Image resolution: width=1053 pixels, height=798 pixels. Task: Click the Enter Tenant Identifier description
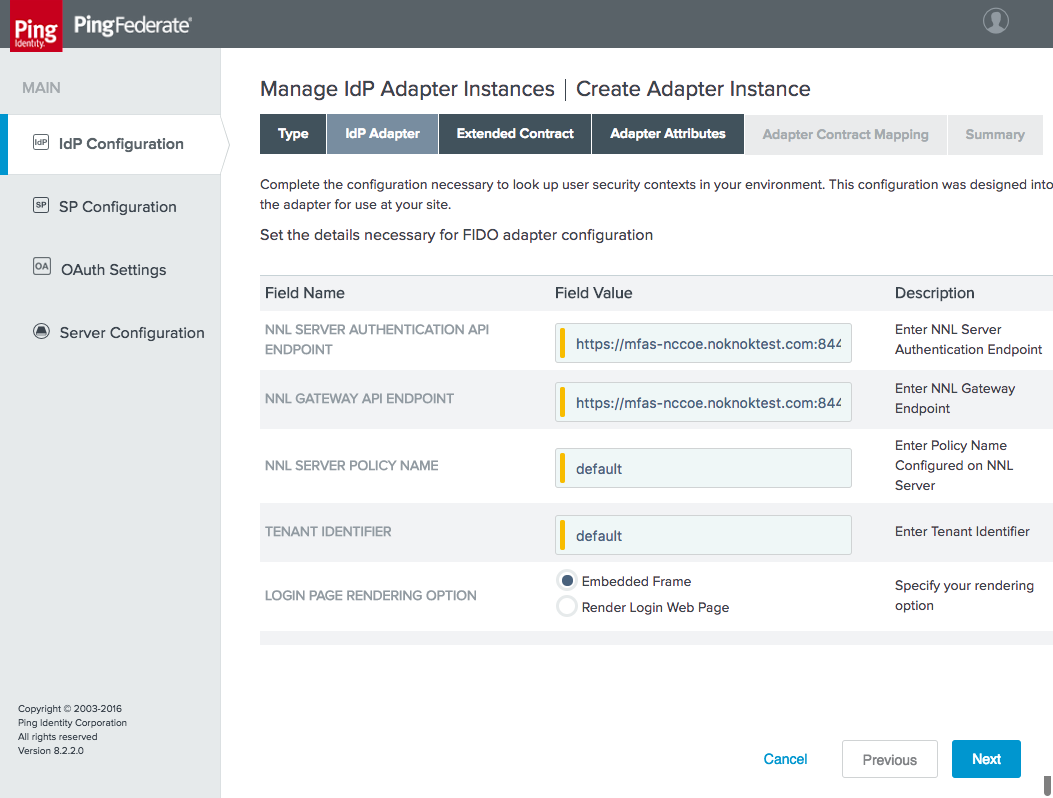pyautogui.click(x=962, y=531)
